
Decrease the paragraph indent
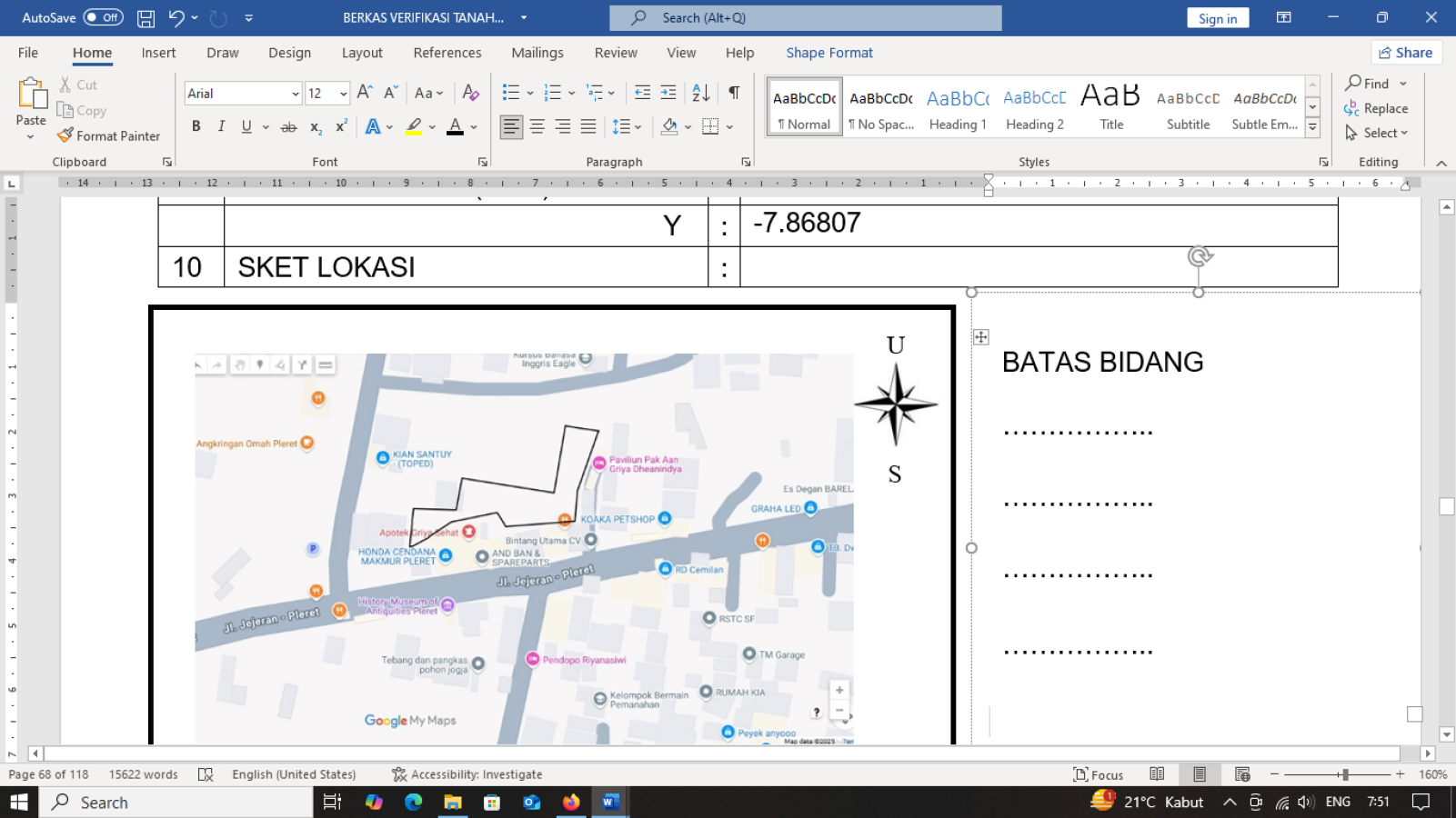pos(642,93)
